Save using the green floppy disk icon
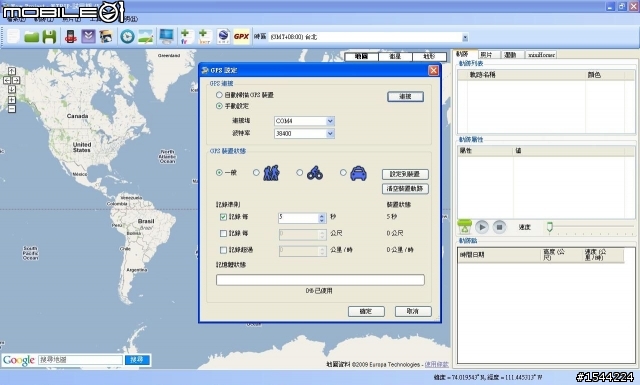Image resolution: width=640 pixels, height=385 pixels. [49, 37]
